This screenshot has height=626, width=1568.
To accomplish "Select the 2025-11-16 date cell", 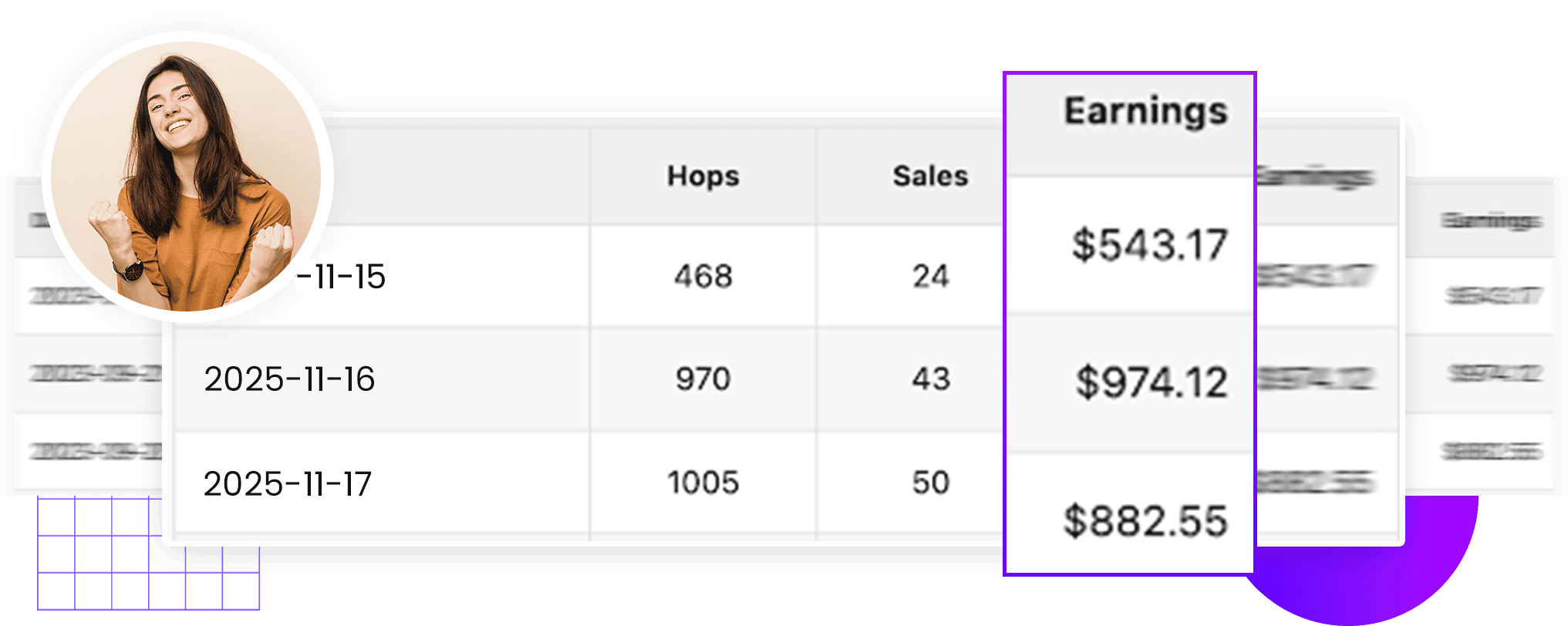I will (x=289, y=379).
